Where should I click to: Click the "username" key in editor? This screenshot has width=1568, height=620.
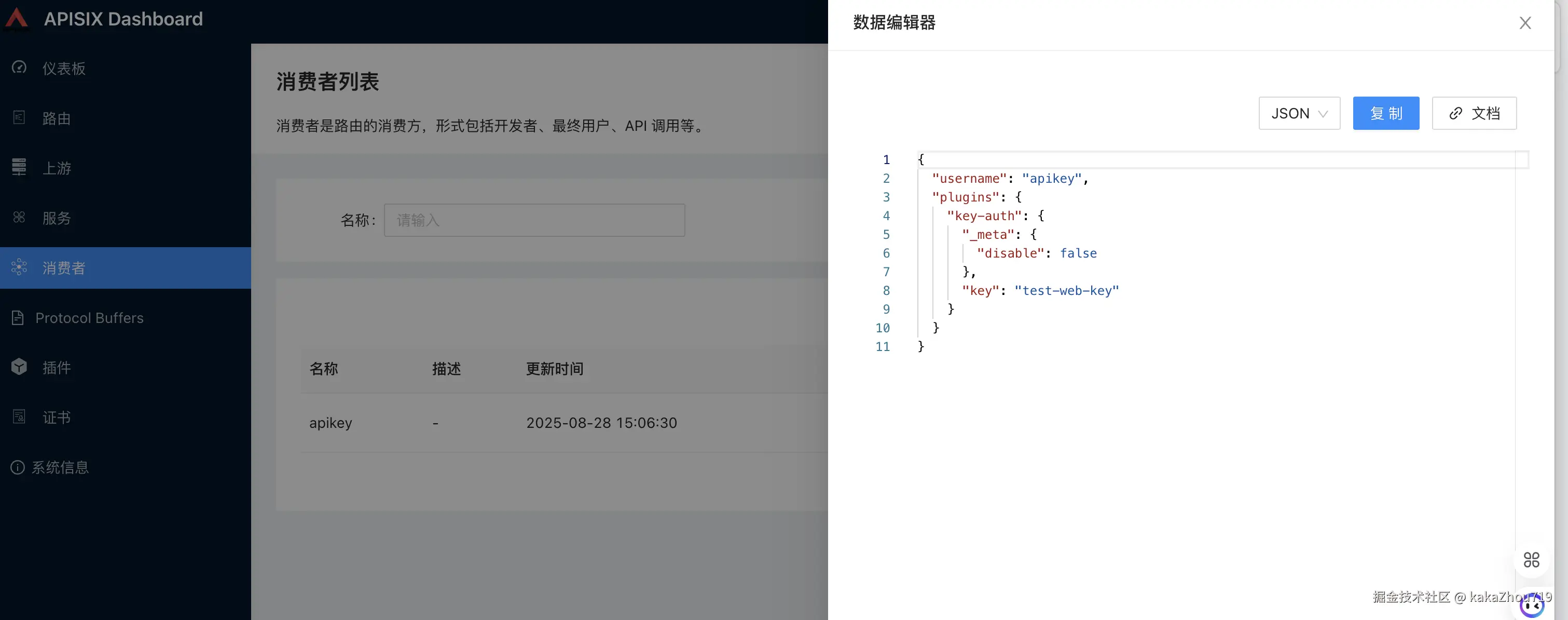(x=970, y=179)
